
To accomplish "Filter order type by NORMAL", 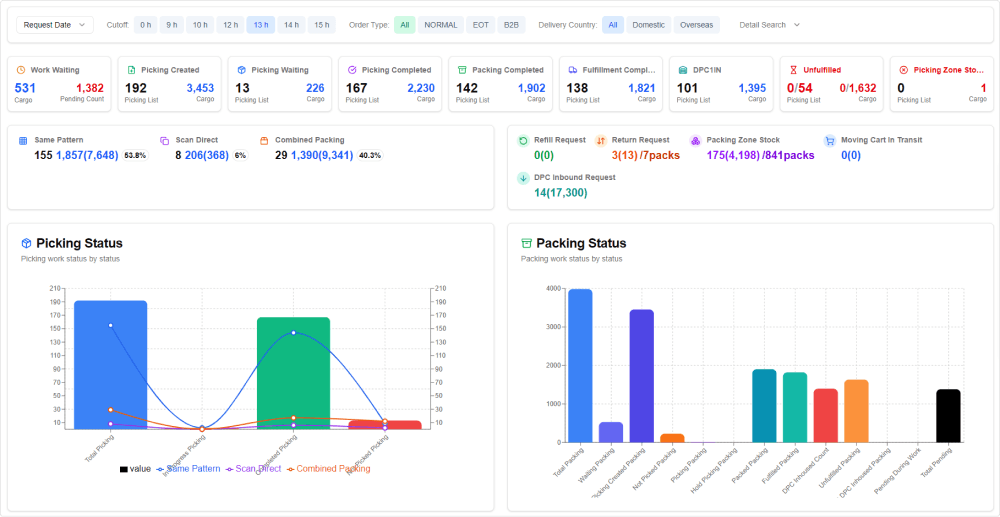I will (x=441, y=25).
